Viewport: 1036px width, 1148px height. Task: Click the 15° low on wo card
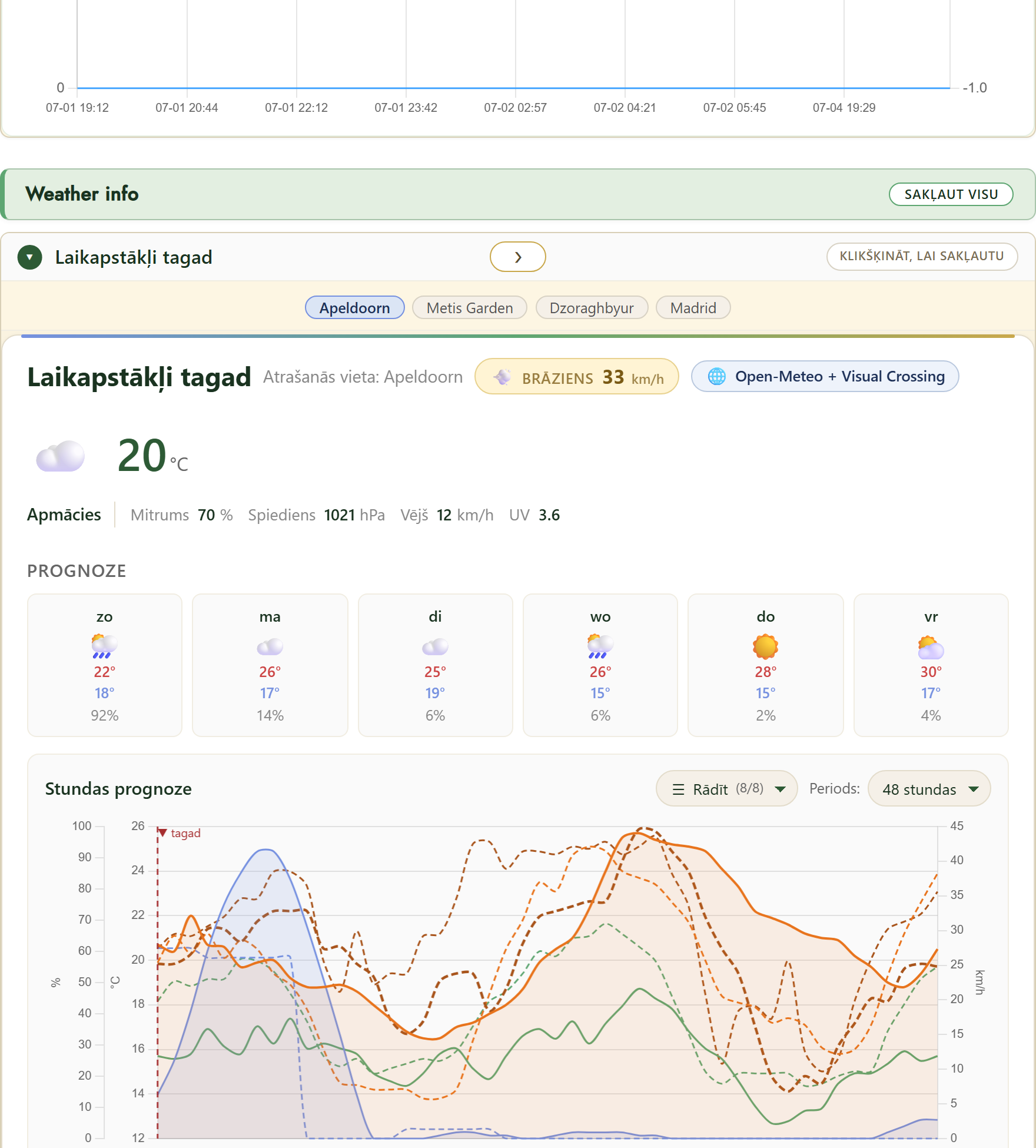click(600, 693)
